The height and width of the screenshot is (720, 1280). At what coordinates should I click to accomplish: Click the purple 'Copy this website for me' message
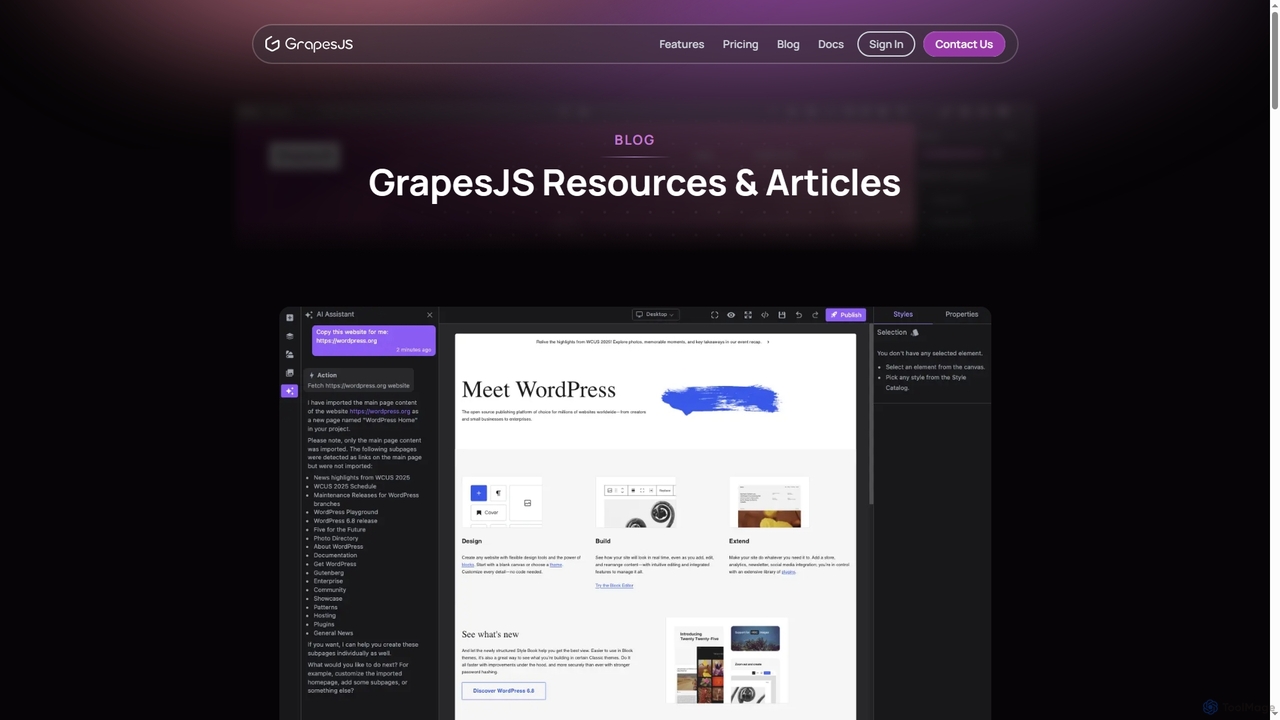coord(373,340)
